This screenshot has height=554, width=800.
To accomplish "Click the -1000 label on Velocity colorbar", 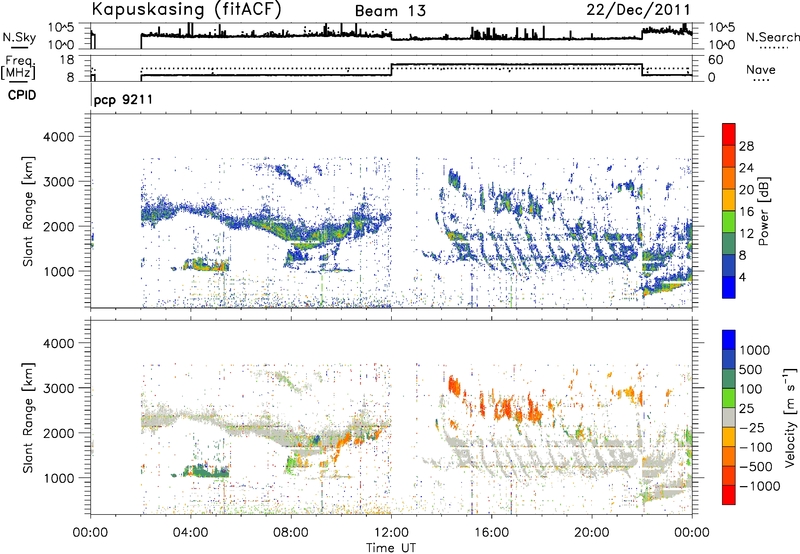I will point(760,486).
